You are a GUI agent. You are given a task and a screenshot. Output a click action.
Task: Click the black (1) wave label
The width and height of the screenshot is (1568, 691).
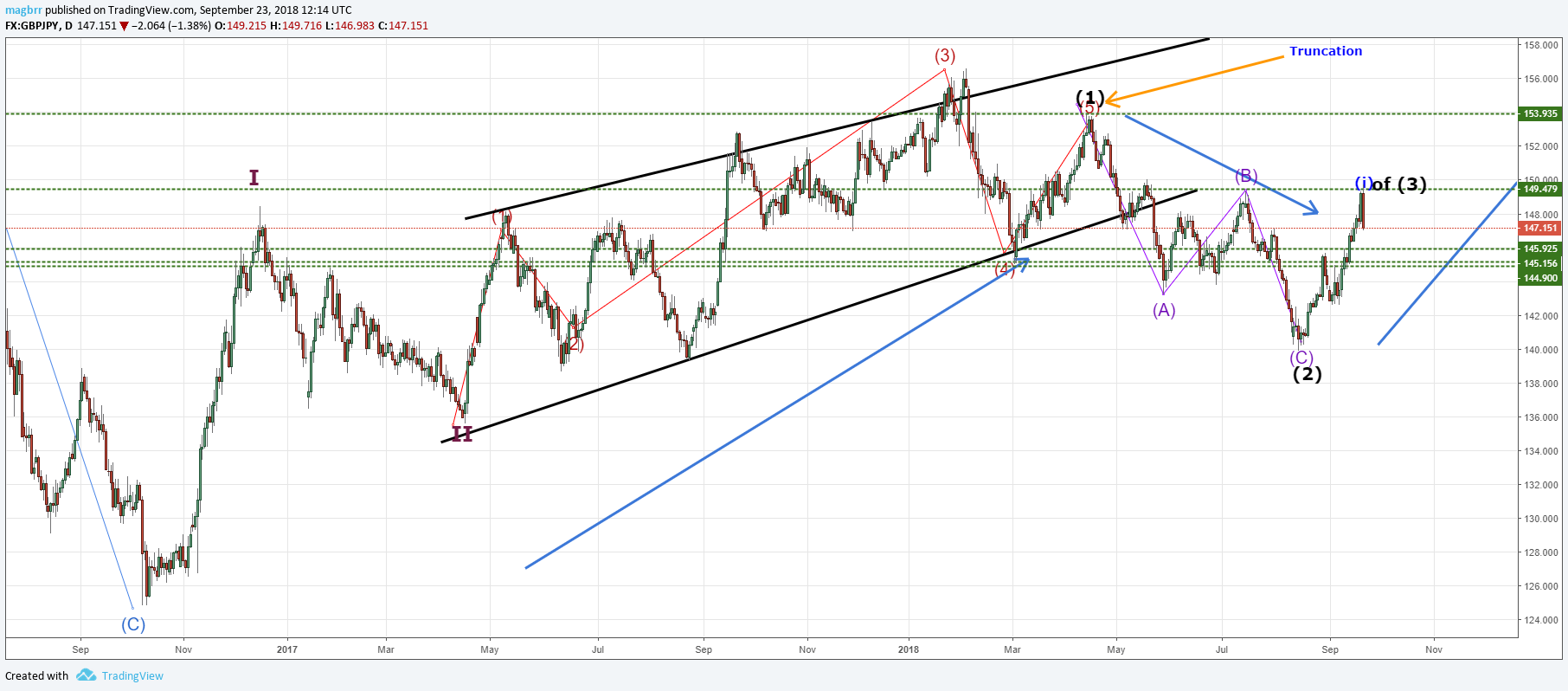coord(1090,97)
